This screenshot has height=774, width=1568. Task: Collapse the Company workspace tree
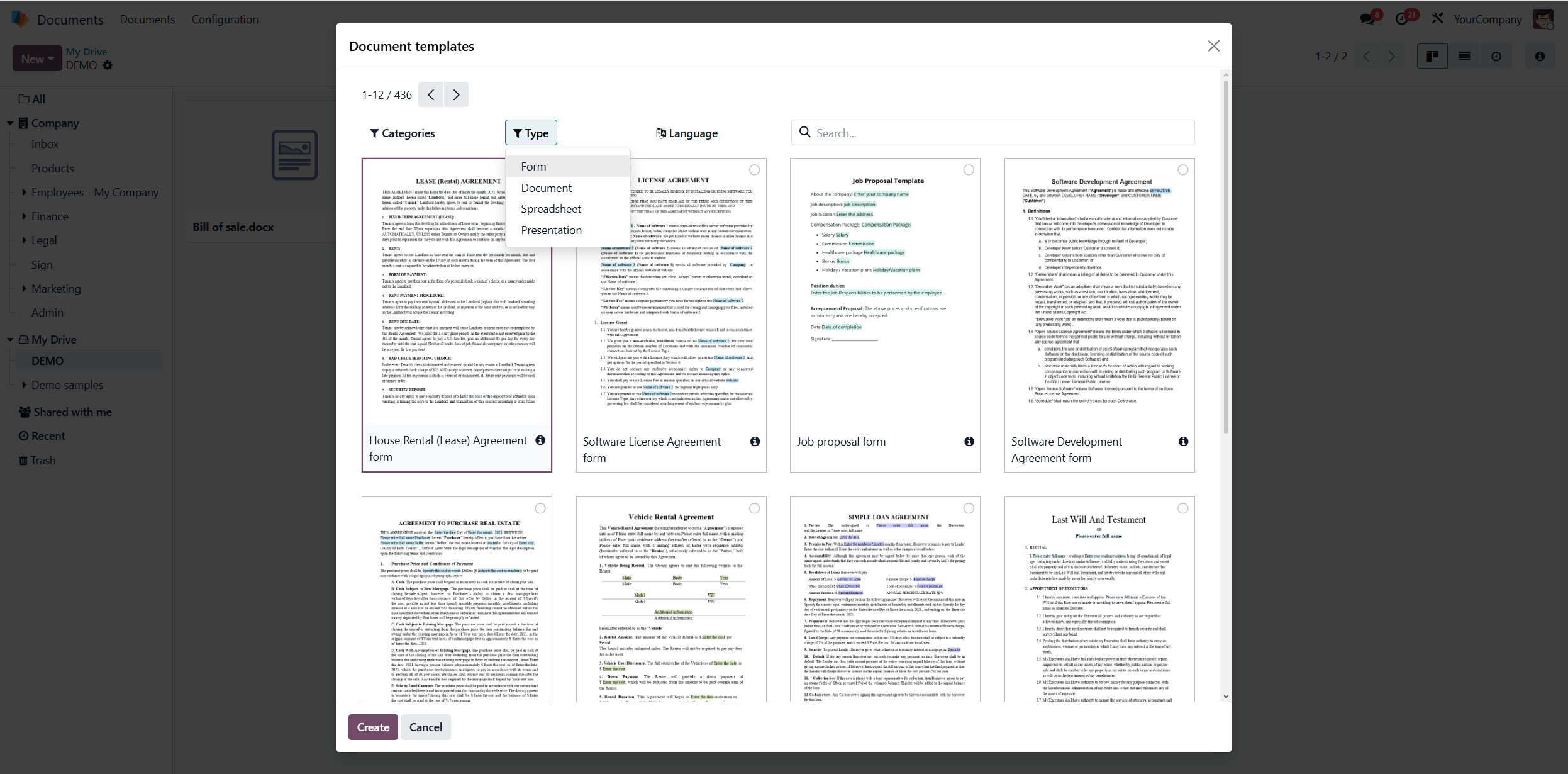(x=10, y=123)
